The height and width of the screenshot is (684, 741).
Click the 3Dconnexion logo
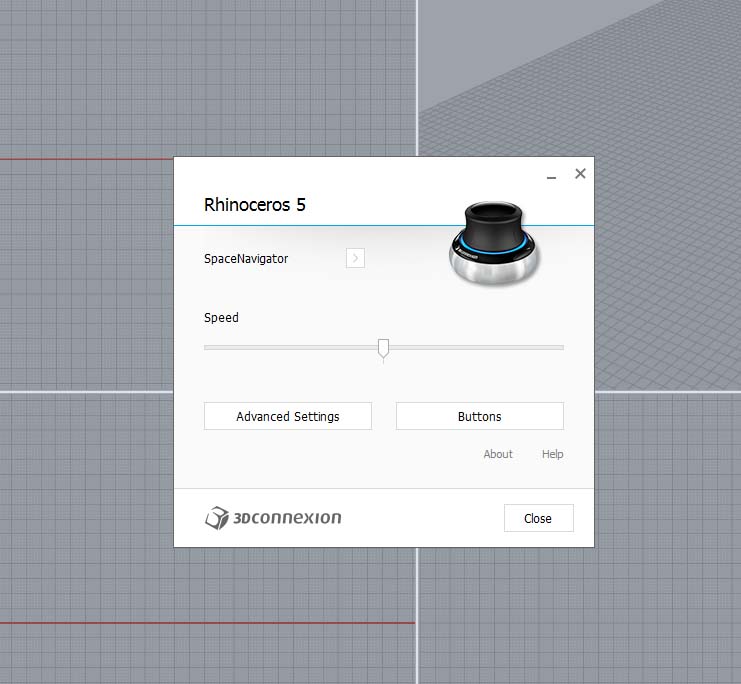click(273, 518)
